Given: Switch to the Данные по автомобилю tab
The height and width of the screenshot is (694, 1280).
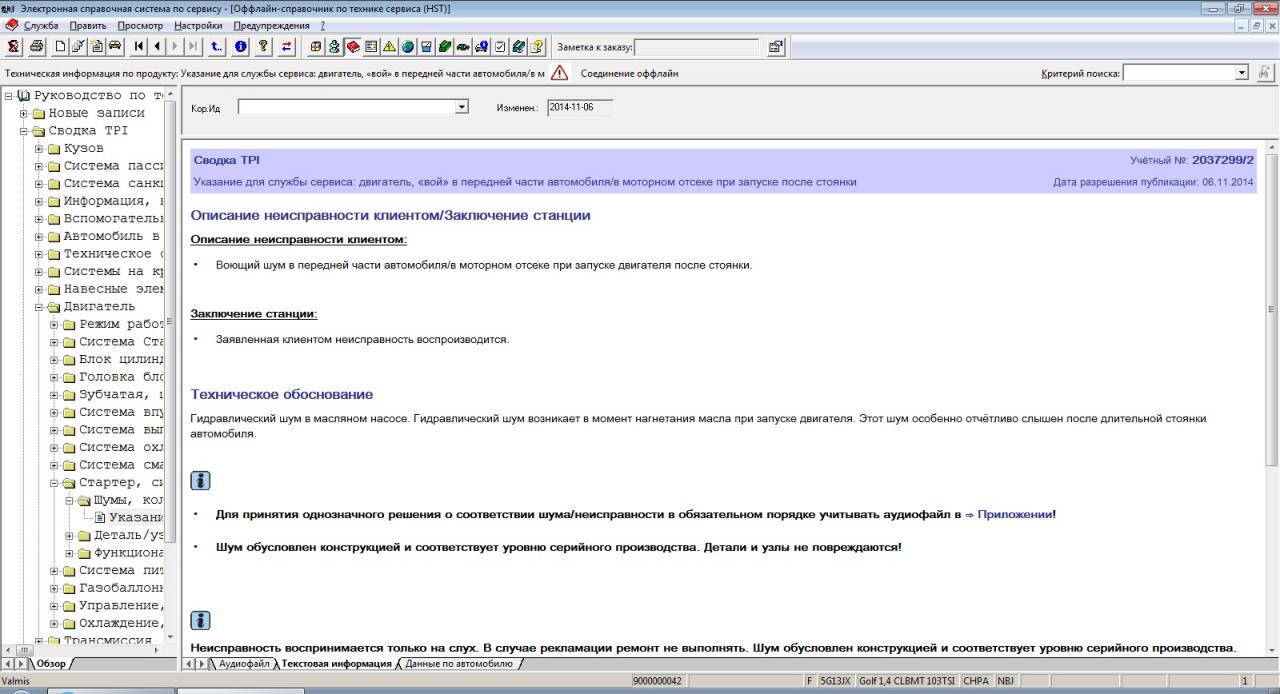Looking at the screenshot, I should (x=459, y=663).
